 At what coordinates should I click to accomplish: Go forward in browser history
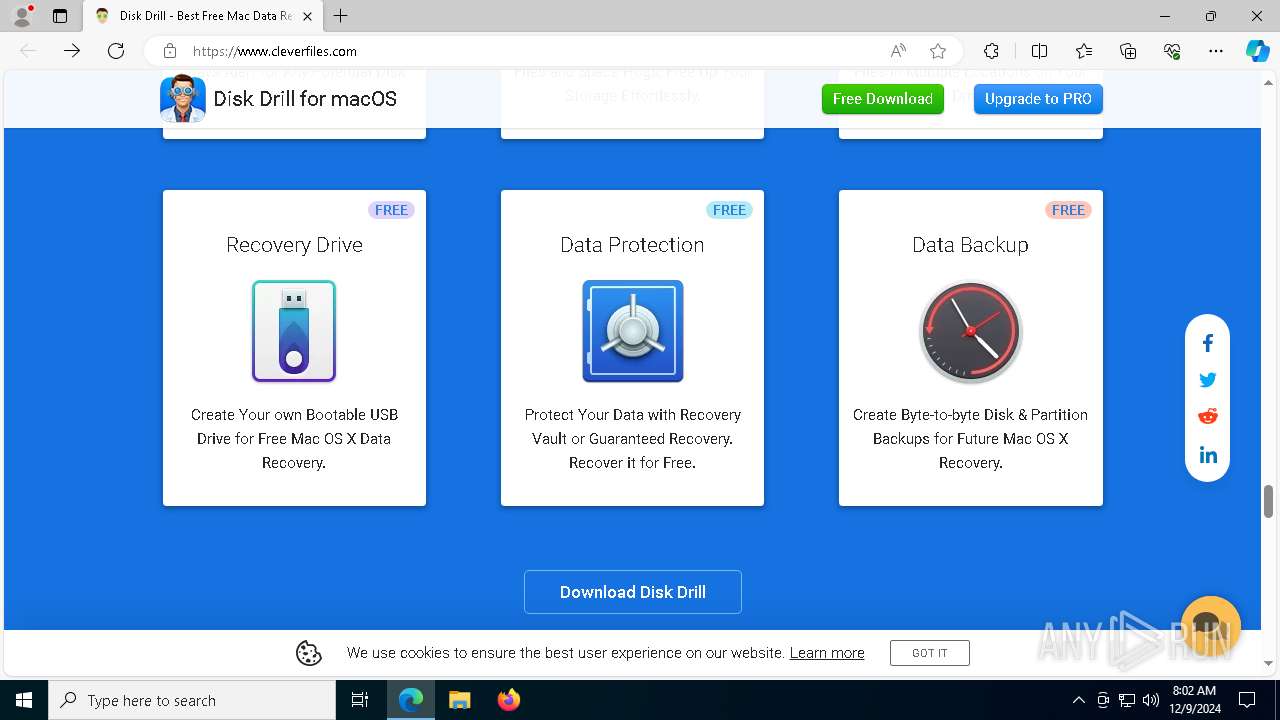(72, 51)
